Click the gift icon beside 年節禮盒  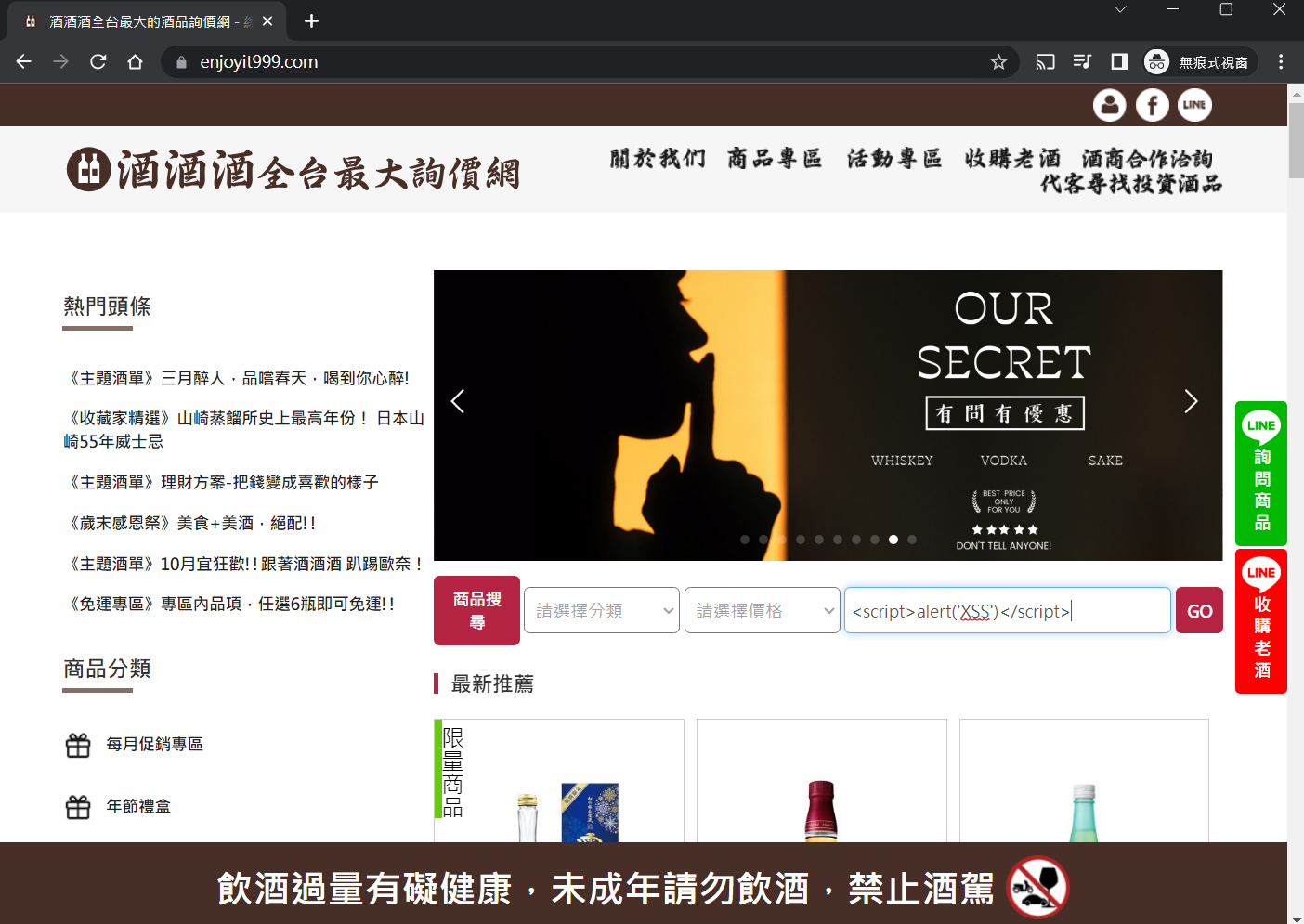[x=78, y=807]
